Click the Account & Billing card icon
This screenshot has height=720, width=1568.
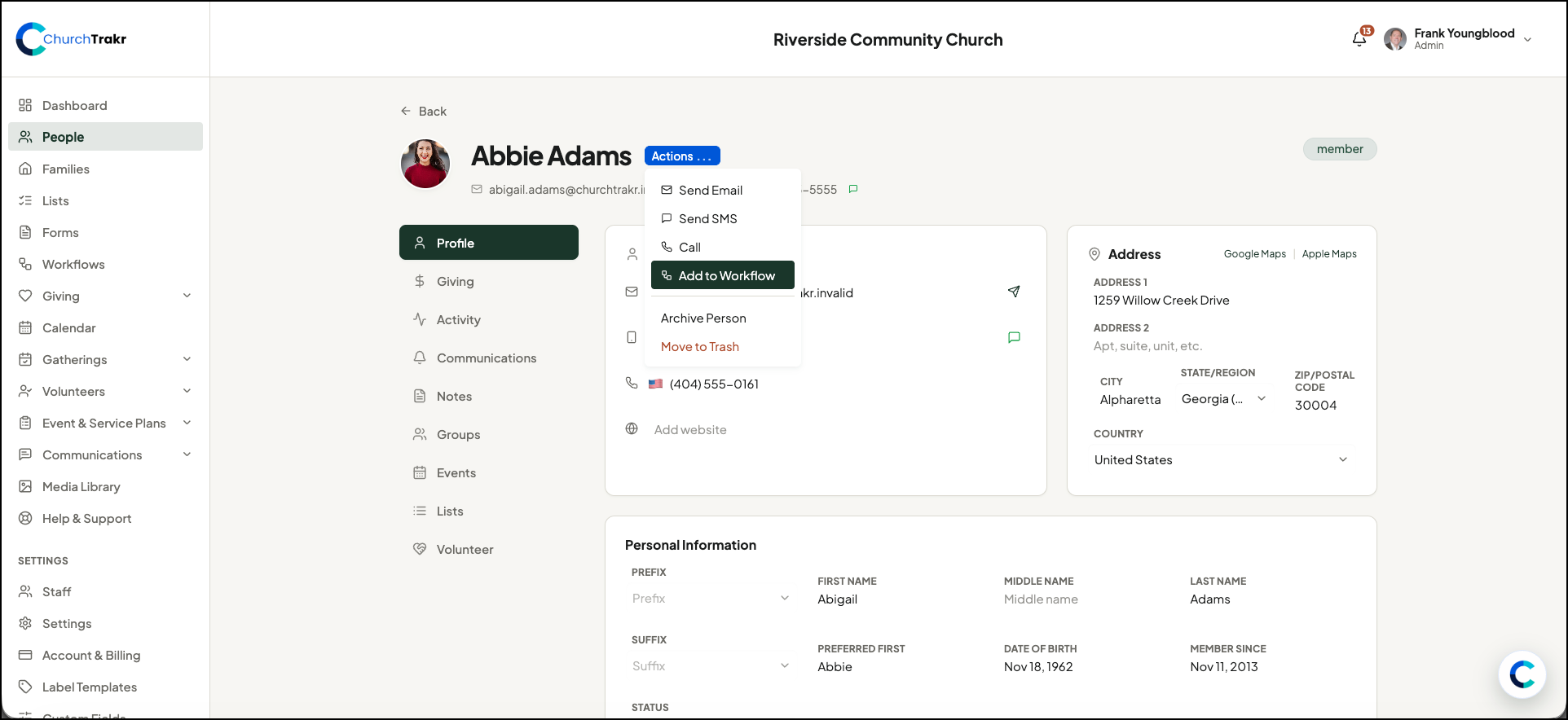click(x=25, y=655)
